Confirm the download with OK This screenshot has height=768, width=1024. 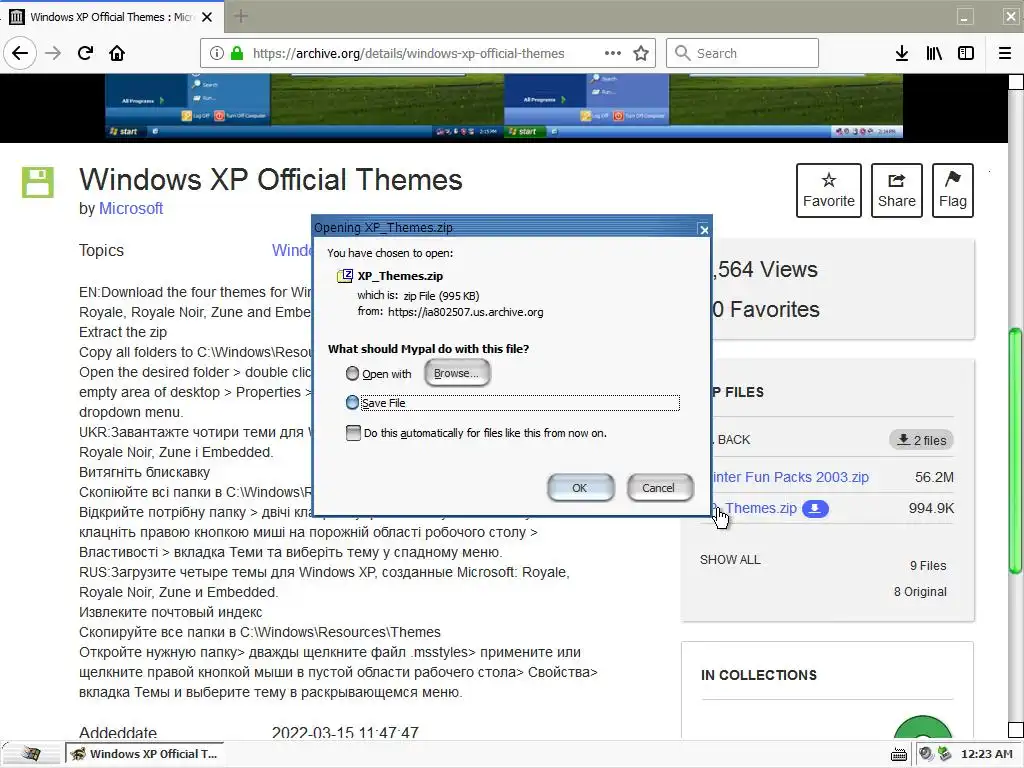(580, 488)
